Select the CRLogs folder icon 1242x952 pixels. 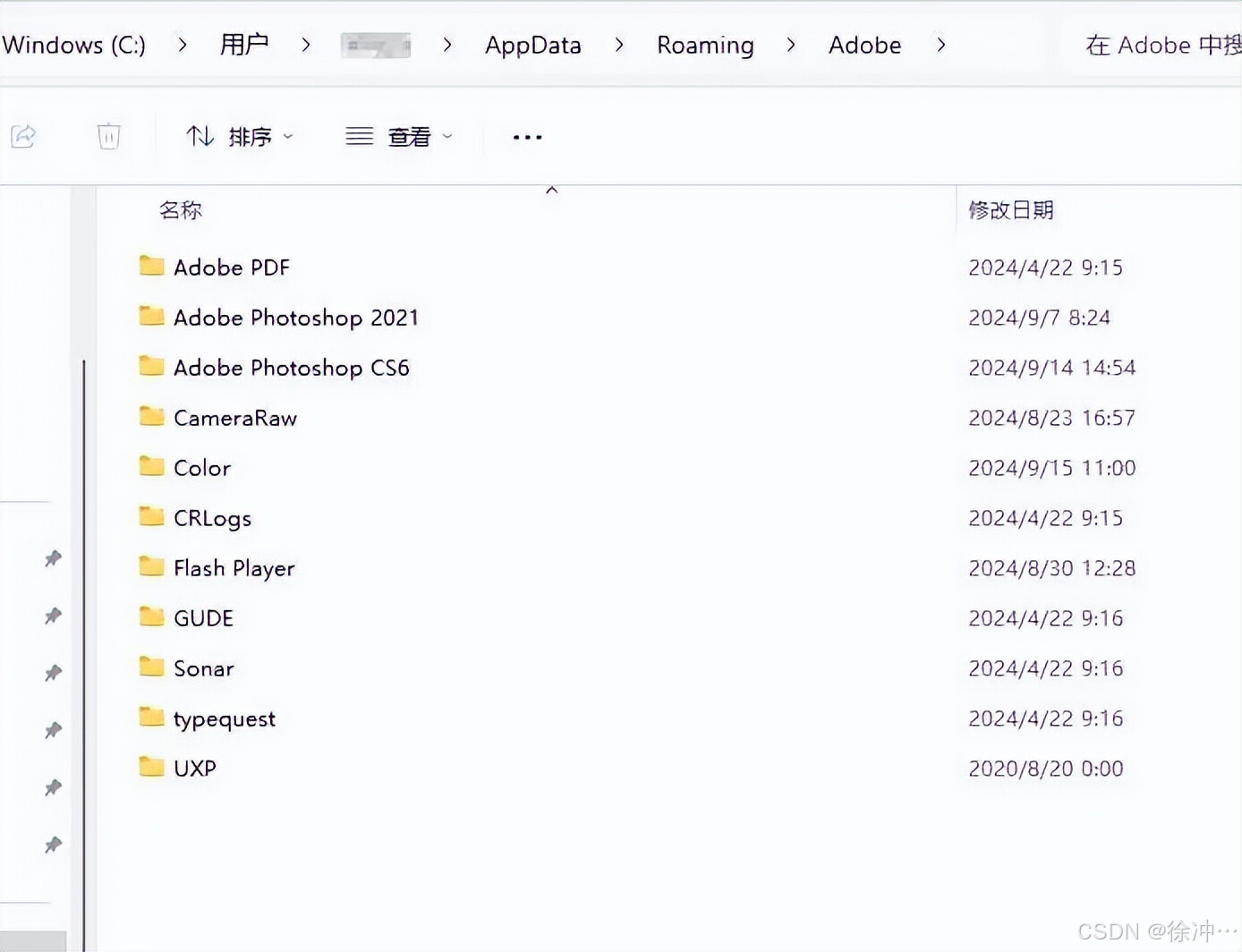coord(151,516)
